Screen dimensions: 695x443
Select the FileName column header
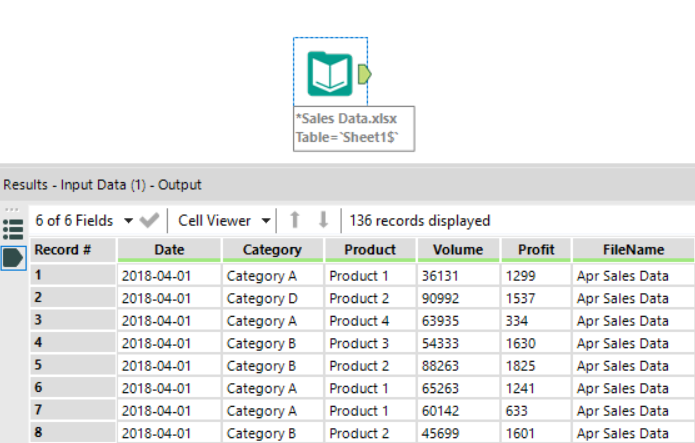633,250
